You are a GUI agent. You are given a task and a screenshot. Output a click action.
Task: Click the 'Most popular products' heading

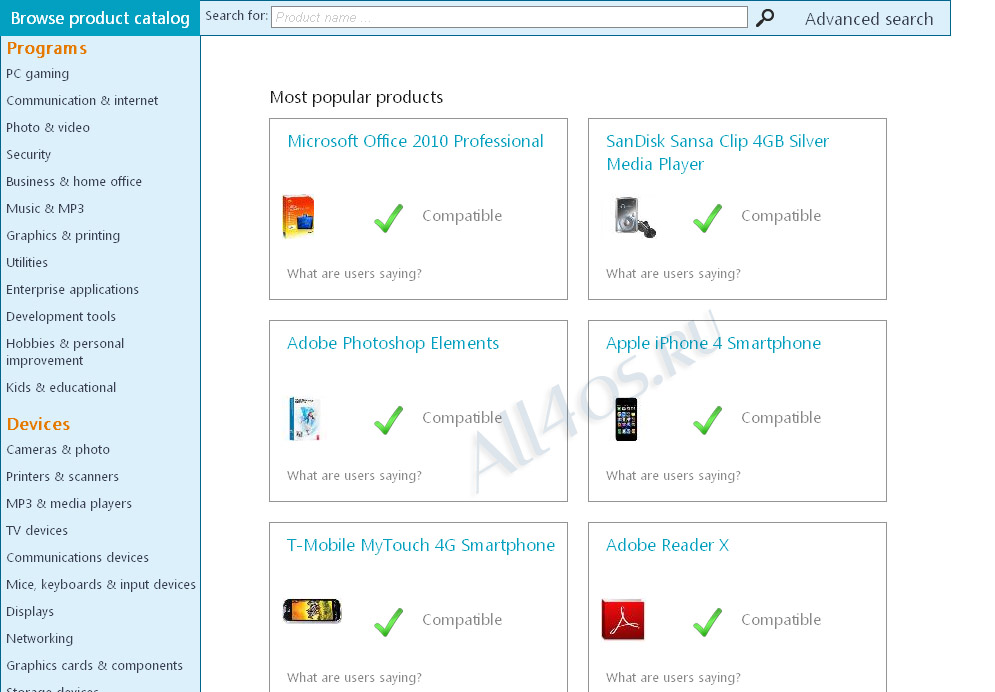click(x=356, y=97)
